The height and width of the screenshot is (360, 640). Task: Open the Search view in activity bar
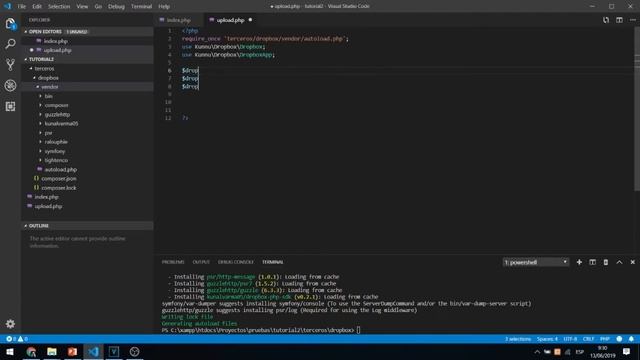click(x=10, y=44)
